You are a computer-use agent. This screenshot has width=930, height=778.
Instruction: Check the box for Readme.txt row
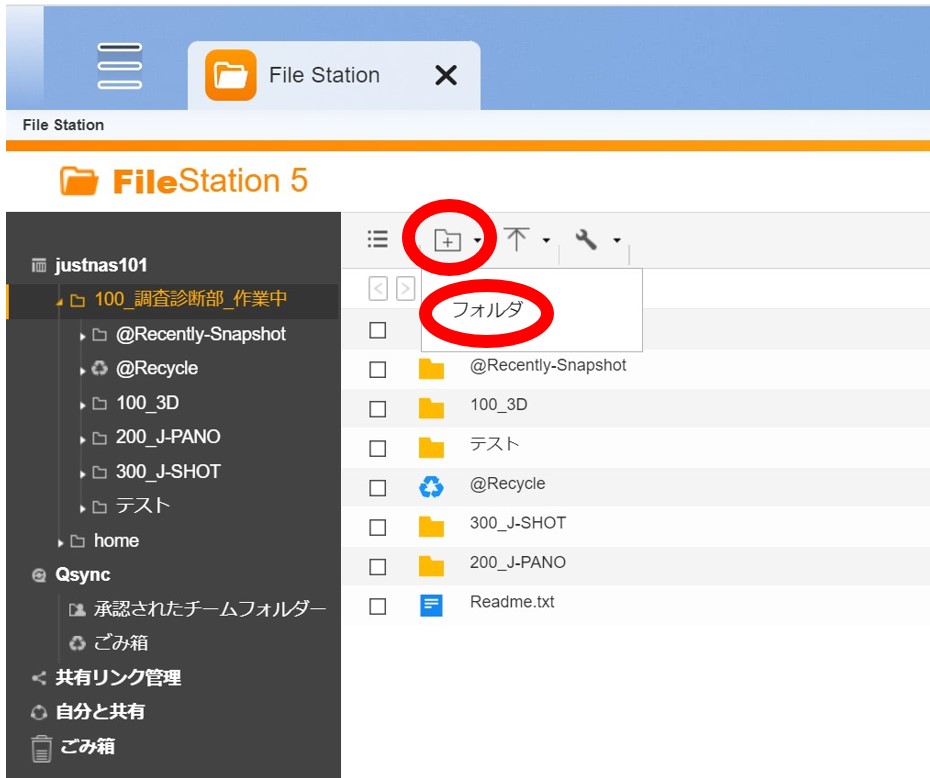pos(378,607)
